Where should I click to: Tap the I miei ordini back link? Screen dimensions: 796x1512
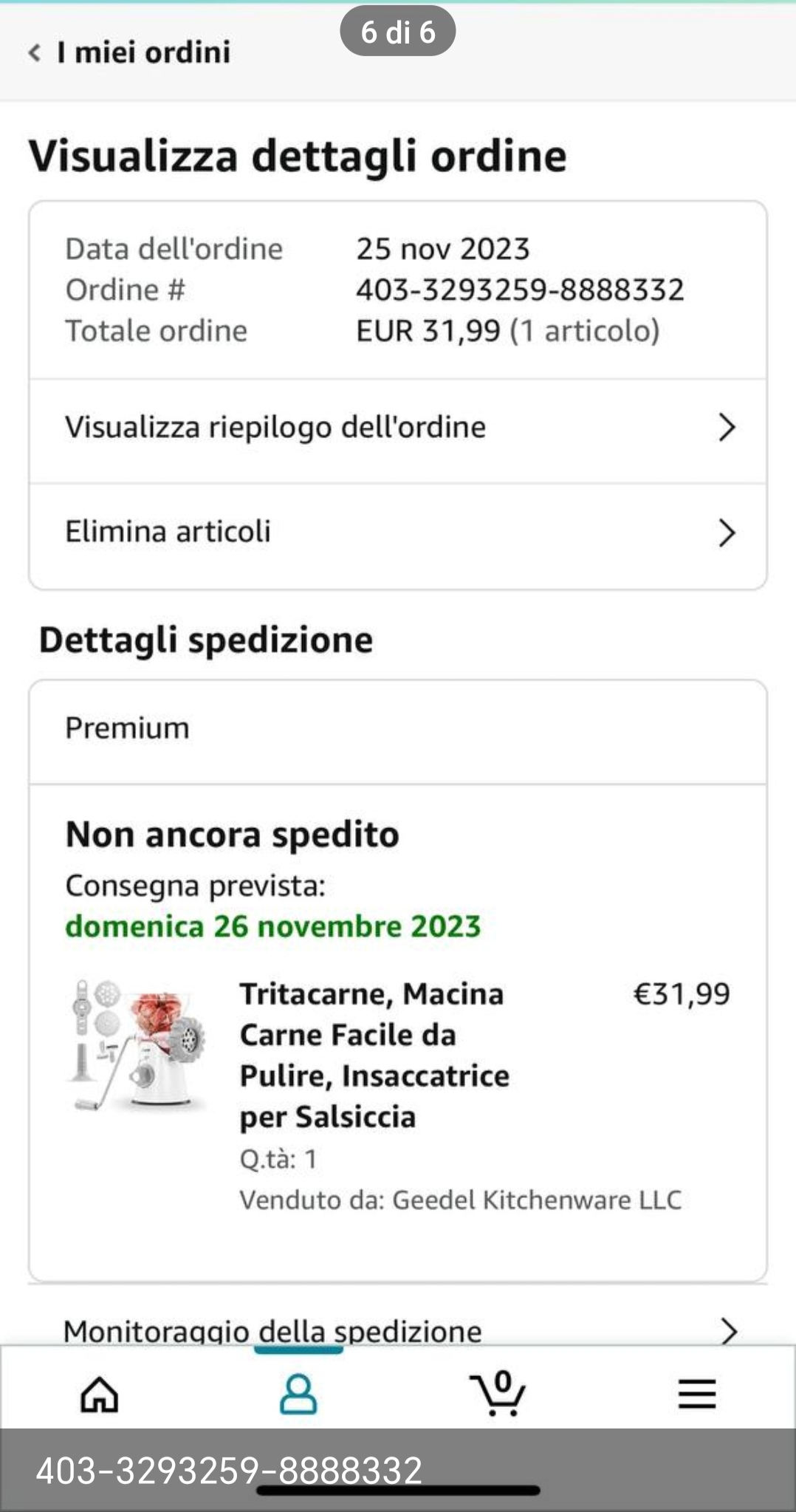click(x=144, y=52)
